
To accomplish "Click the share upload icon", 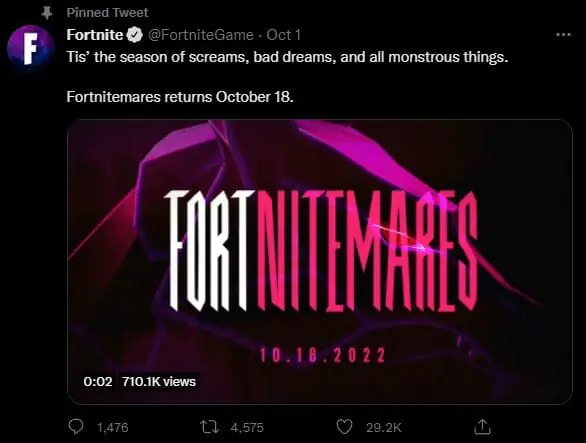I will coord(482,427).
